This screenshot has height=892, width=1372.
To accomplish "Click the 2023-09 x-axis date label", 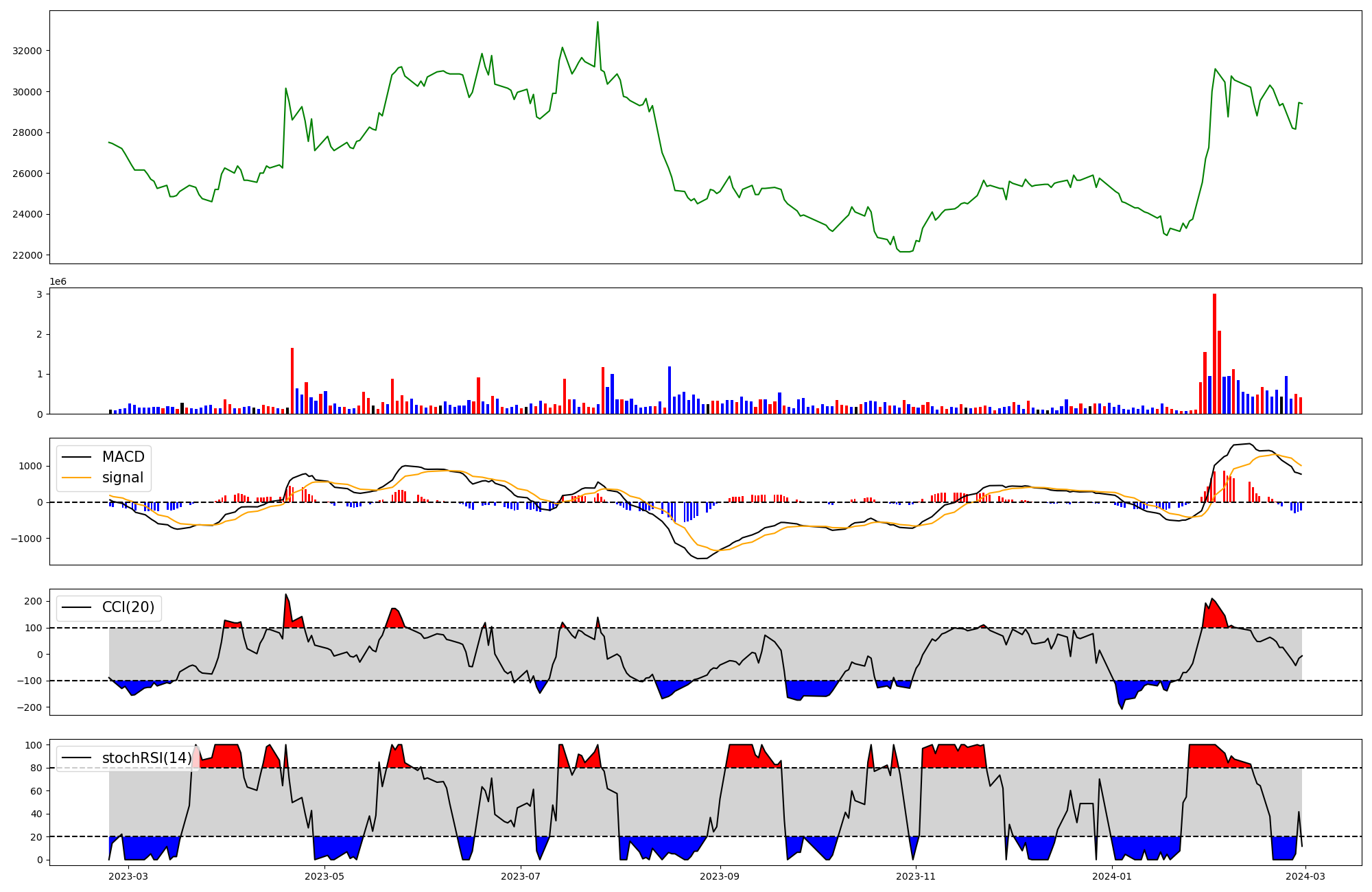I will click(720, 876).
